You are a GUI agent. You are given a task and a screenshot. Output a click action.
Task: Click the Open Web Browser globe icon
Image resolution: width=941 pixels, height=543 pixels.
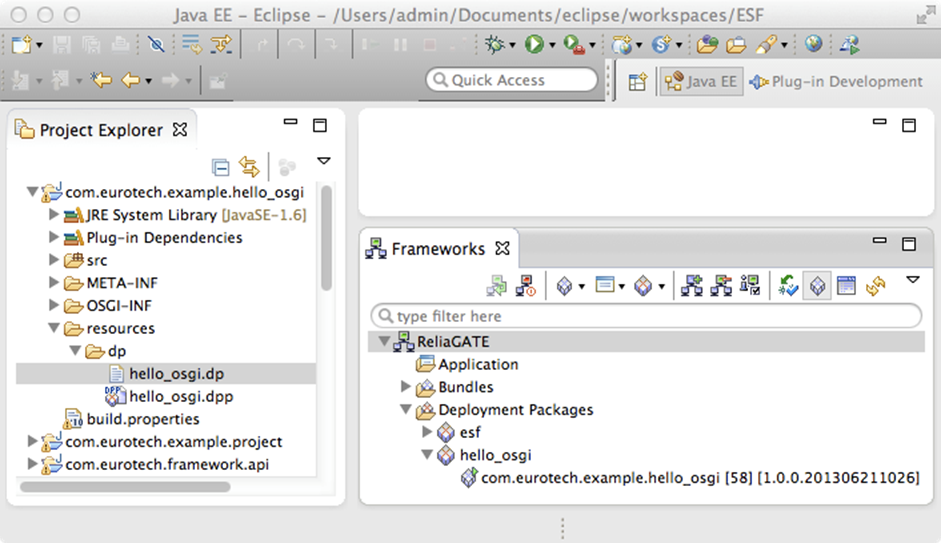(x=814, y=44)
